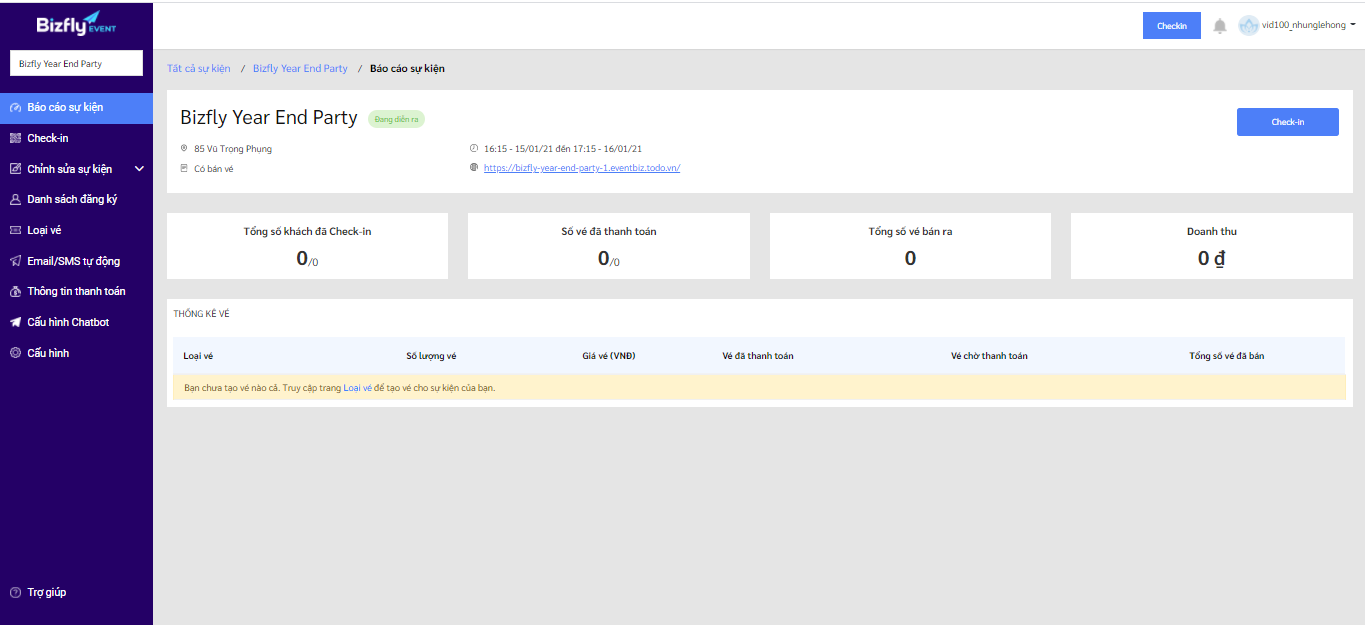Click the Cấu hình gear icon
Image resolution: width=1365 pixels, height=625 pixels.
pyautogui.click(x=15, y=353)
